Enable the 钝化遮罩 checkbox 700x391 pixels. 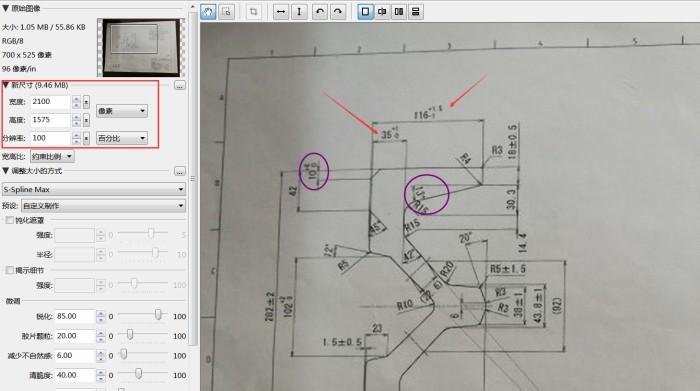click(x=9, y=220)
